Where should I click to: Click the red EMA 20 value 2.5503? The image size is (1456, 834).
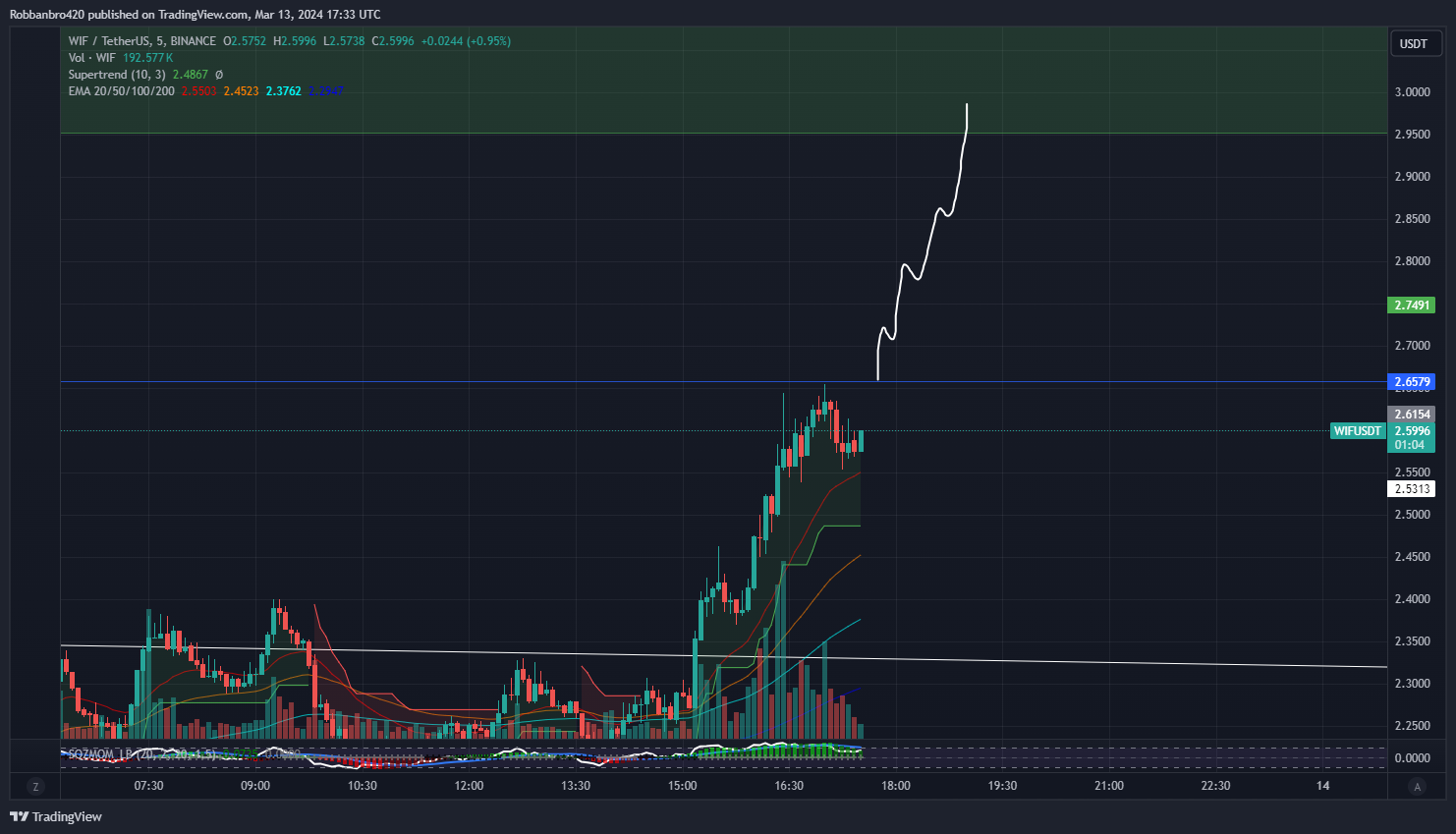[x=198, y=91]
